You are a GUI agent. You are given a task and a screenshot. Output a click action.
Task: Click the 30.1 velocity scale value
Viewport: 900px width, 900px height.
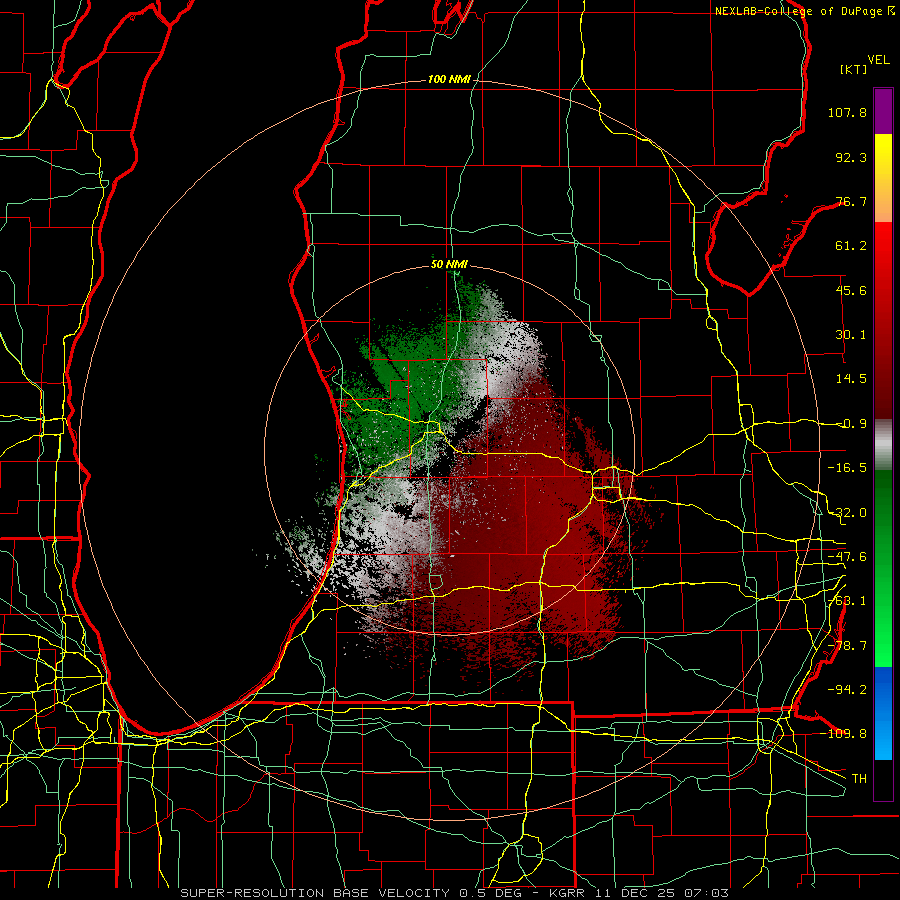(x=851, y=335)
